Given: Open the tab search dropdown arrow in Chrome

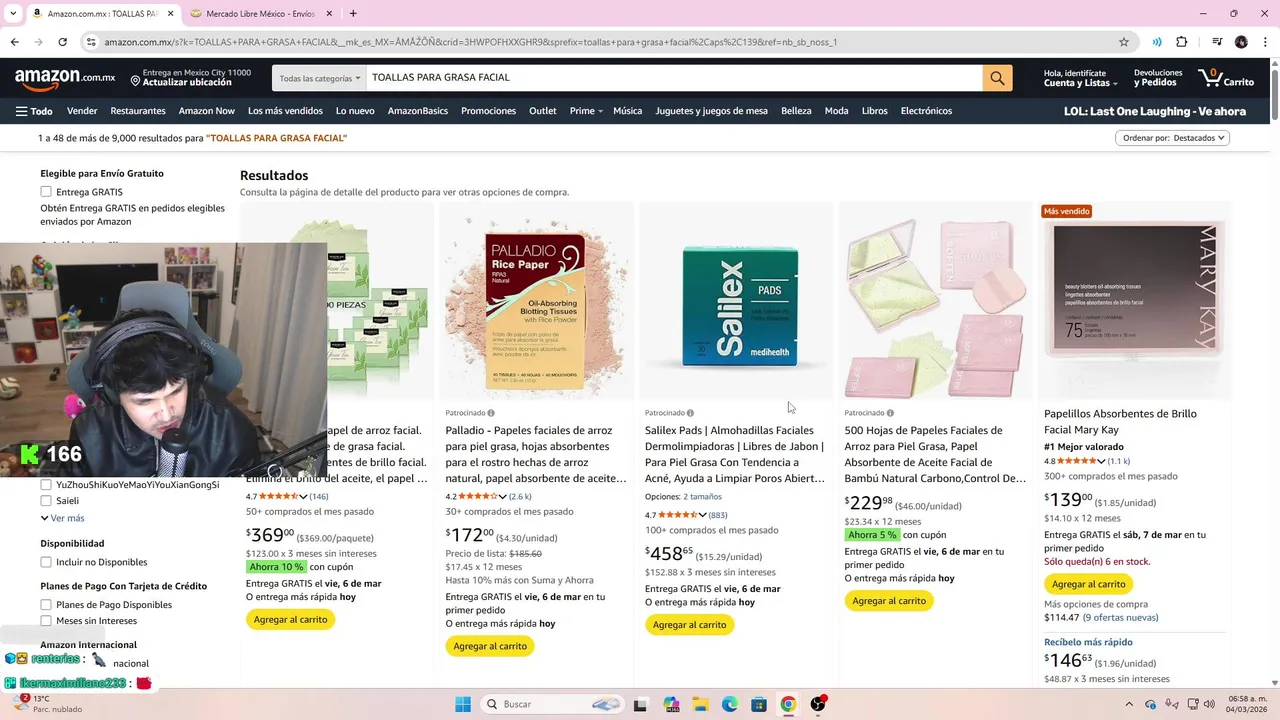Looking at the screenshot, I should [x=13, y=13].
